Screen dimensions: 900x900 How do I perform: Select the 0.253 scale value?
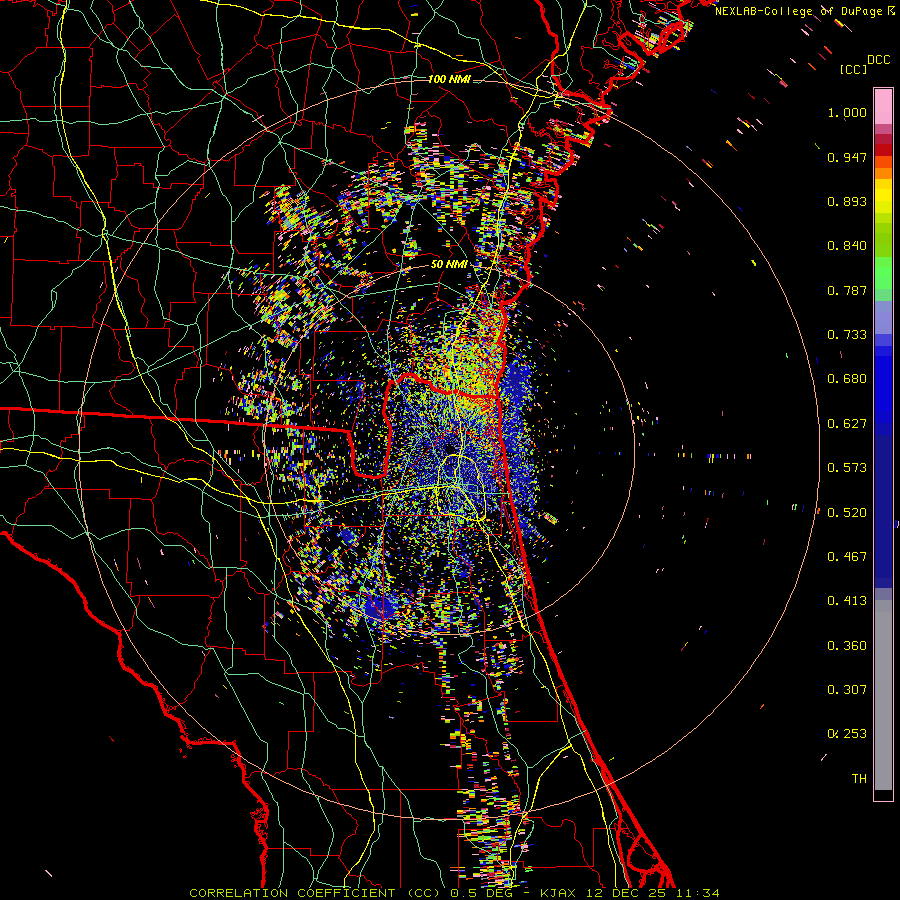[847, 734]
